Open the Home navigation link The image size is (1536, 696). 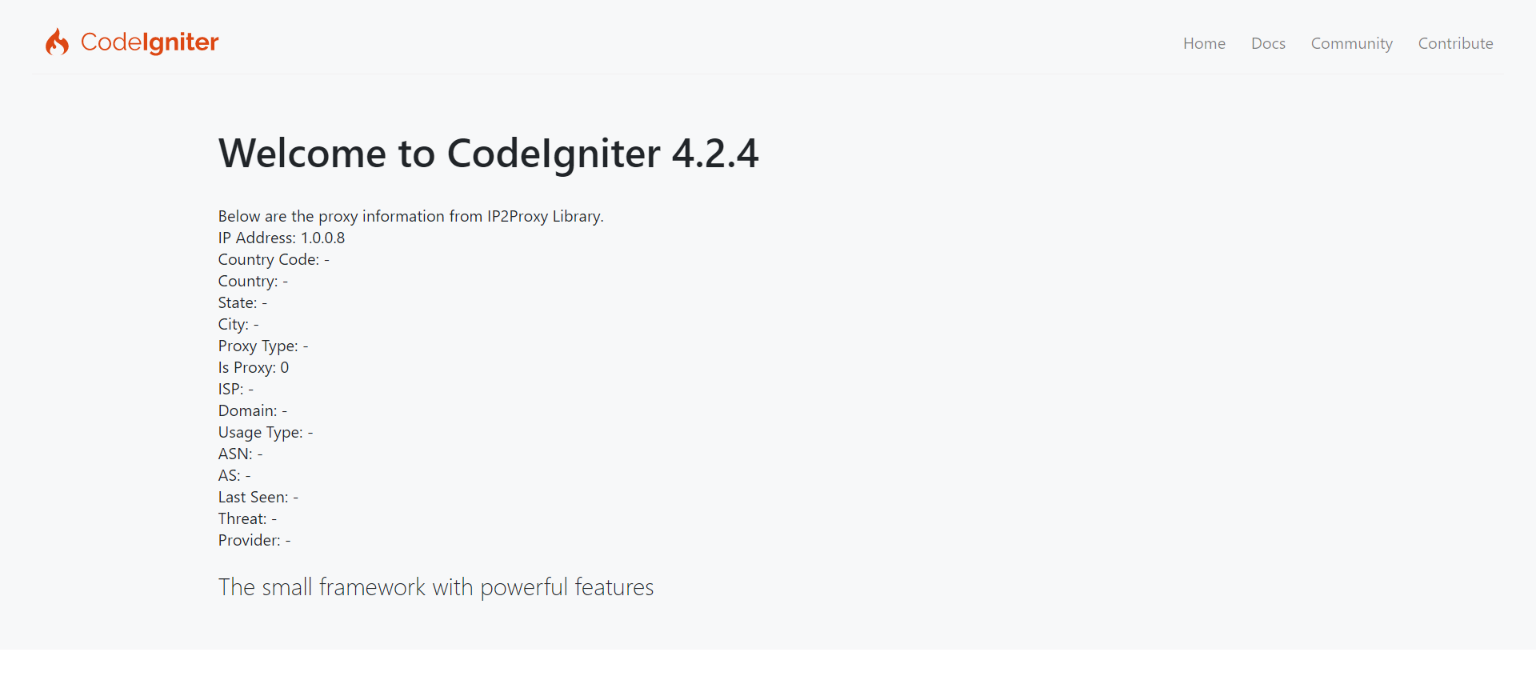click(1204, 43)
